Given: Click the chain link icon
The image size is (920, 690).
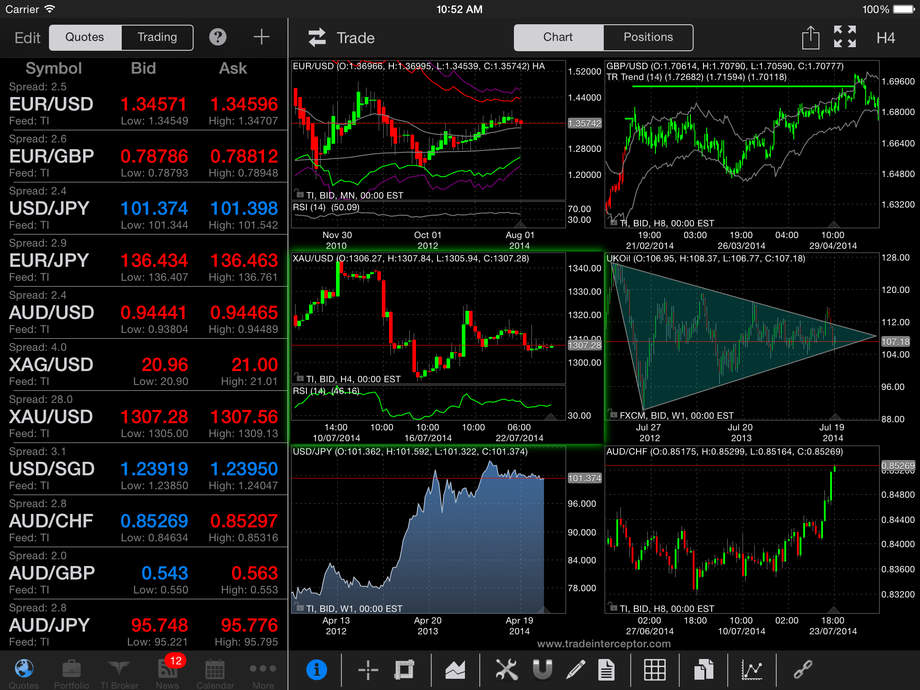Looking at the screenshot, I should pyautogui.click(x=803, y=669).
